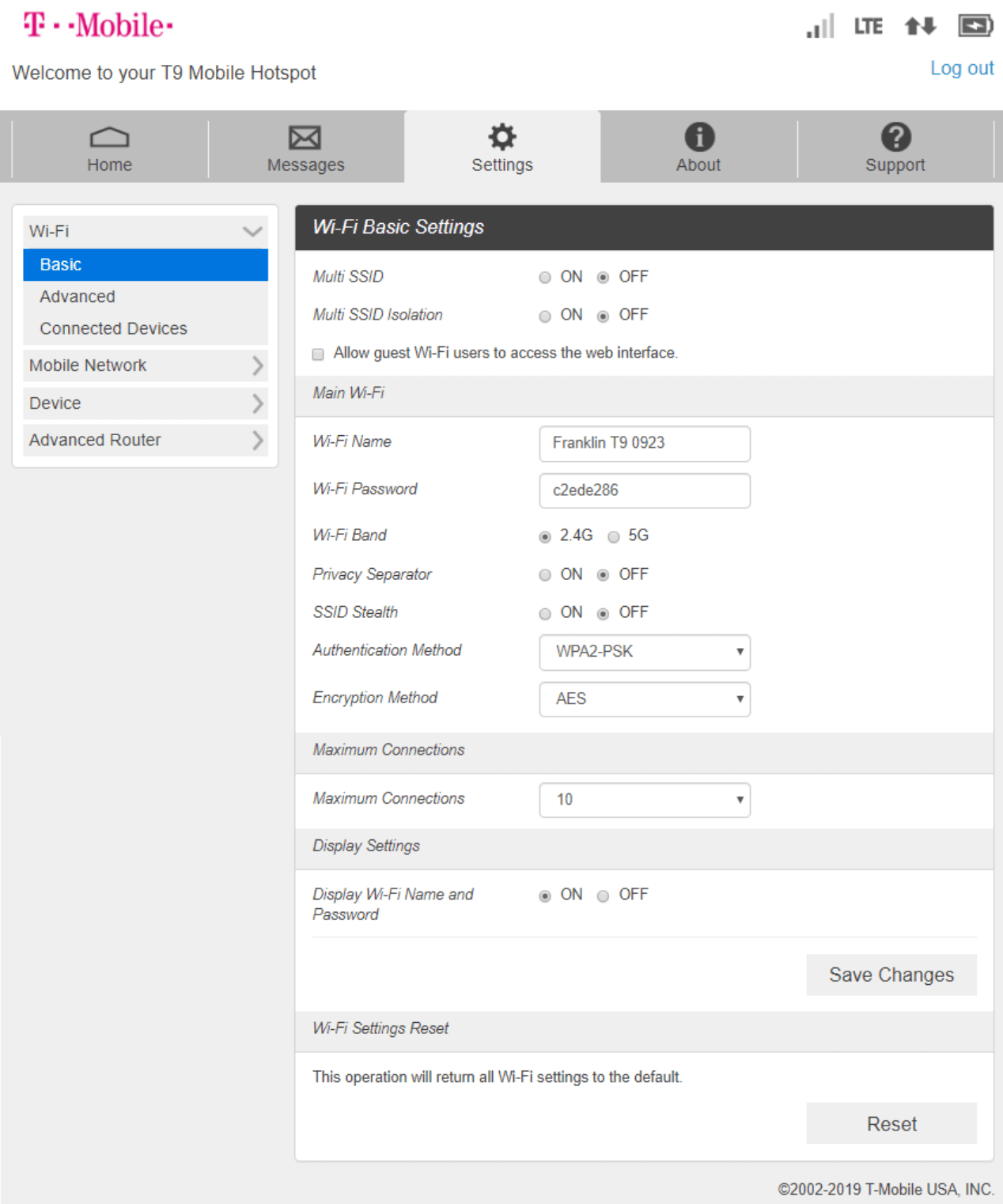Click the Log out link
The width and height of the screenshot is (1003, 1204).
tap(961, 69)
